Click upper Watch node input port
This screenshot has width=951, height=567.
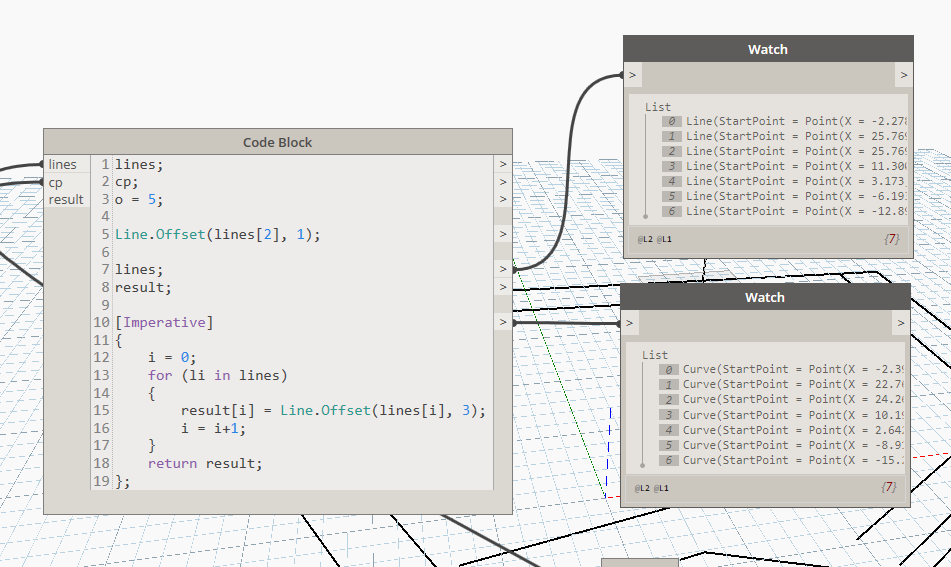[x=633, y=75]
